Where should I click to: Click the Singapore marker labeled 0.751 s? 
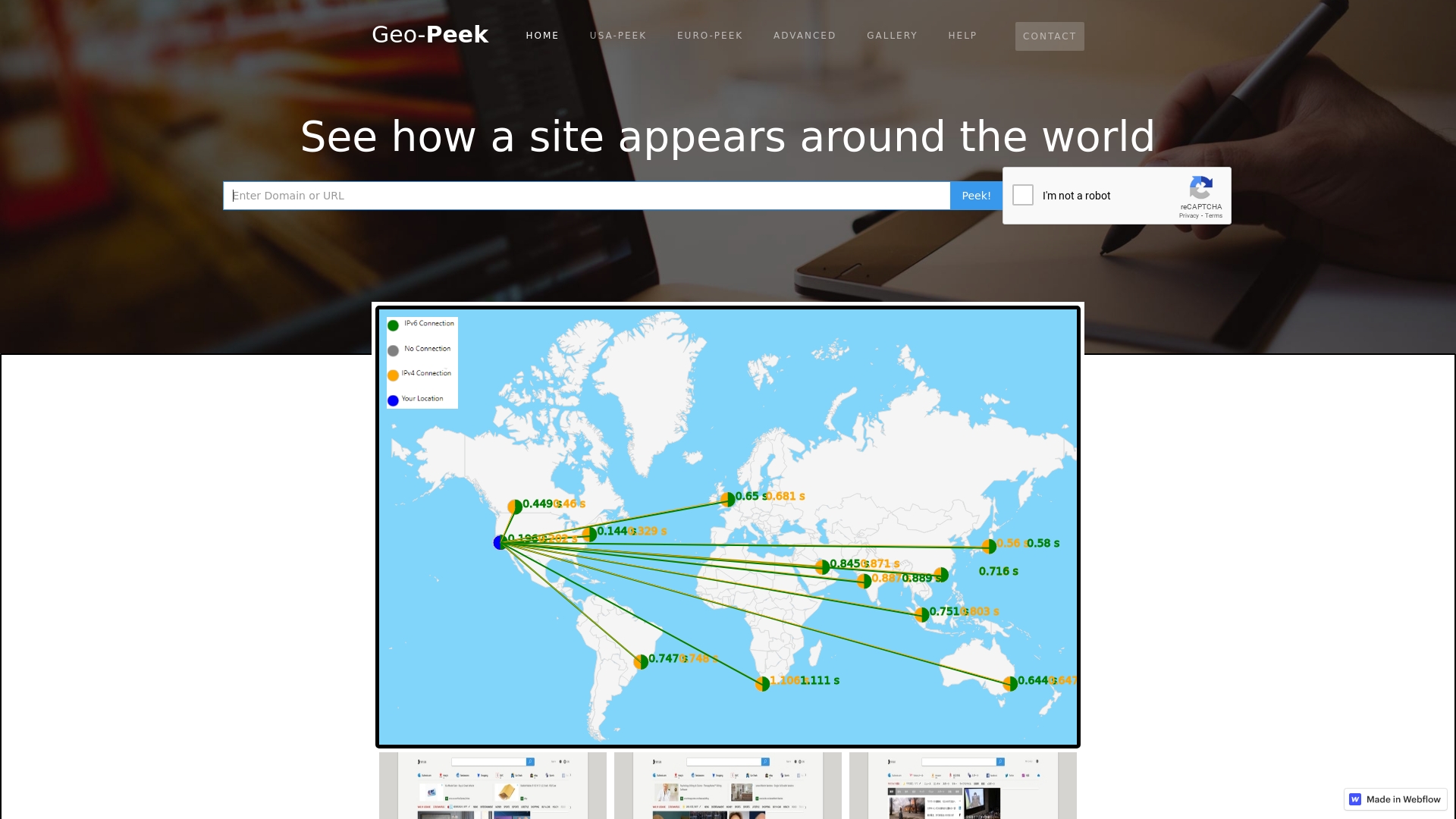(922, 614)
